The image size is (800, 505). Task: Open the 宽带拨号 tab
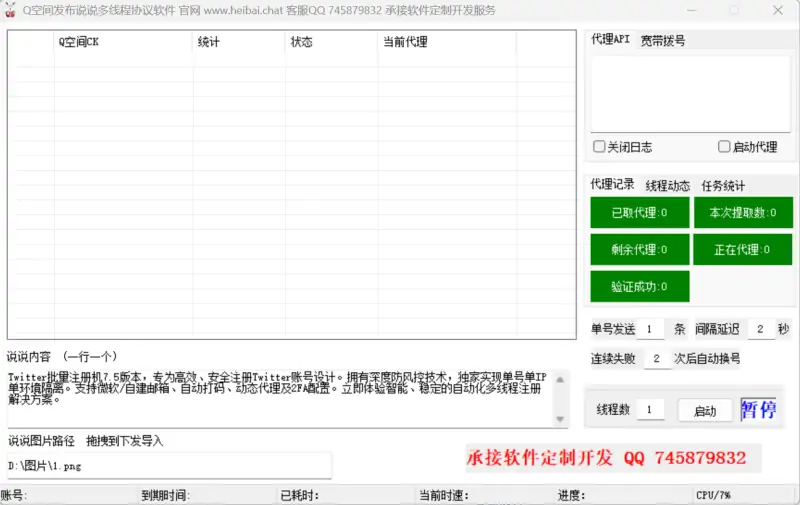point(663,40)
